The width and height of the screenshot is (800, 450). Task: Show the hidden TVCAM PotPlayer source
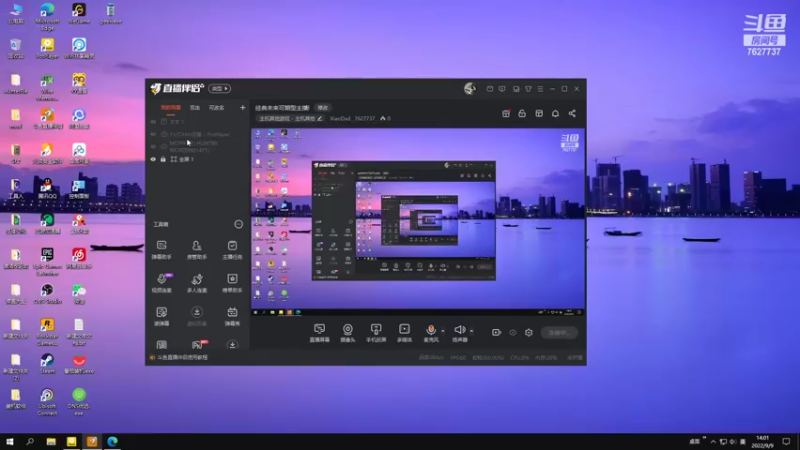(x=153, y=134)
